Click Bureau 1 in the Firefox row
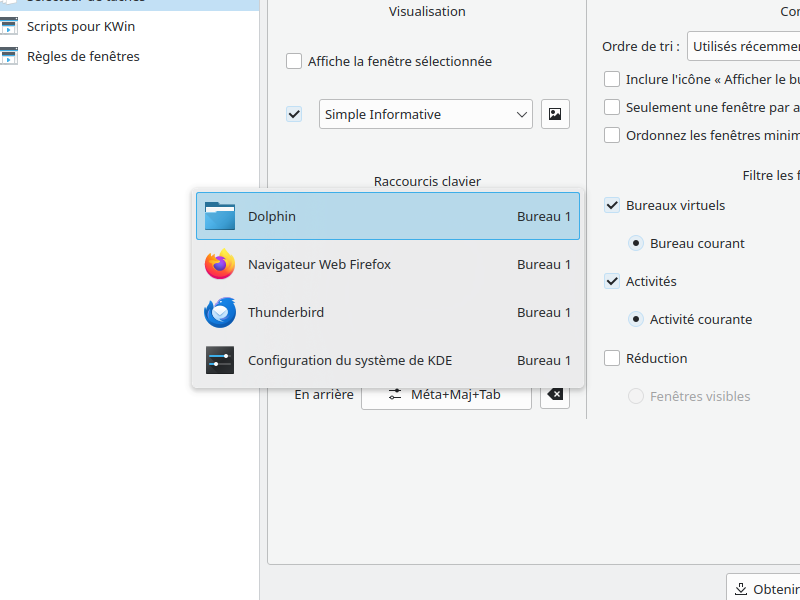This screenshot has width=800, height=600. pyautogui.click(x=544, y=264)
